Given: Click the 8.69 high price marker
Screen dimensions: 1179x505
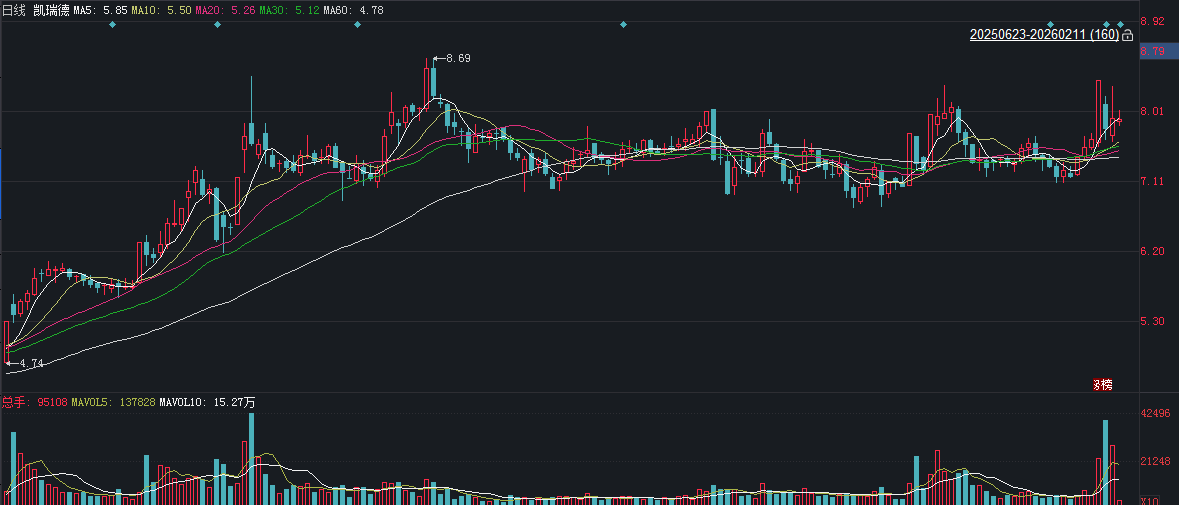Looking at the screenshot, I should click(x=457, y=58).
